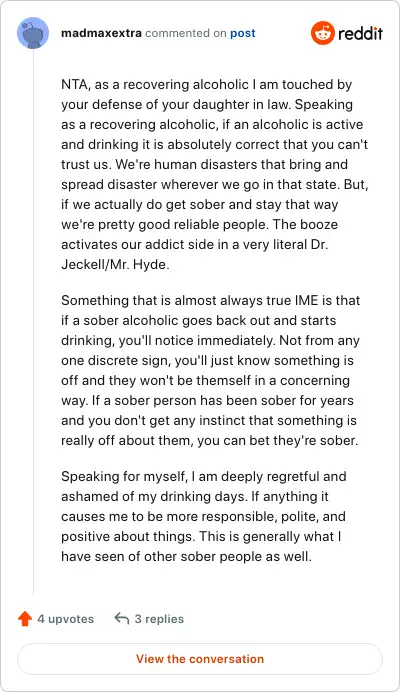This screenshot has height=692, width=400.
Task: Open madmaxextra's avatar image
Action: click(33, 33)
